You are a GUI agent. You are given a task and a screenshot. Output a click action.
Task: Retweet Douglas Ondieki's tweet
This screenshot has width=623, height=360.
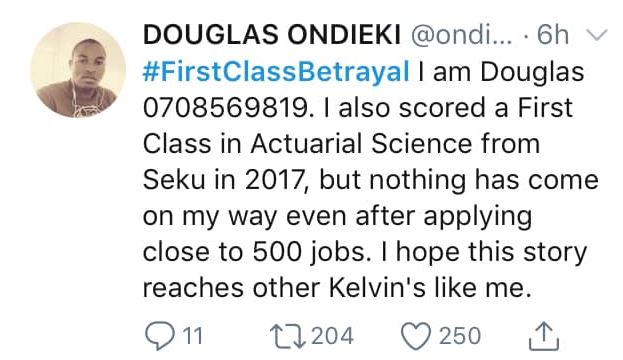pos(287,337)
